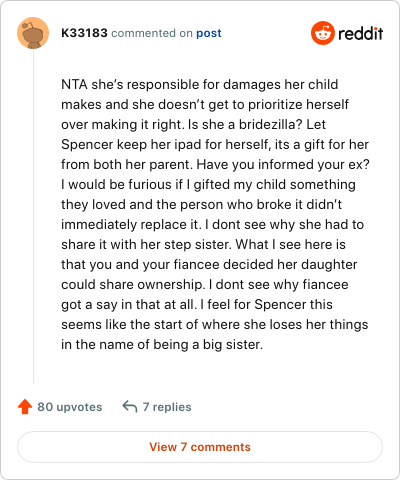Click the line starting "Spencer keep her ipad"
Viewport: 400px width, 480px height.
(215, 144)
